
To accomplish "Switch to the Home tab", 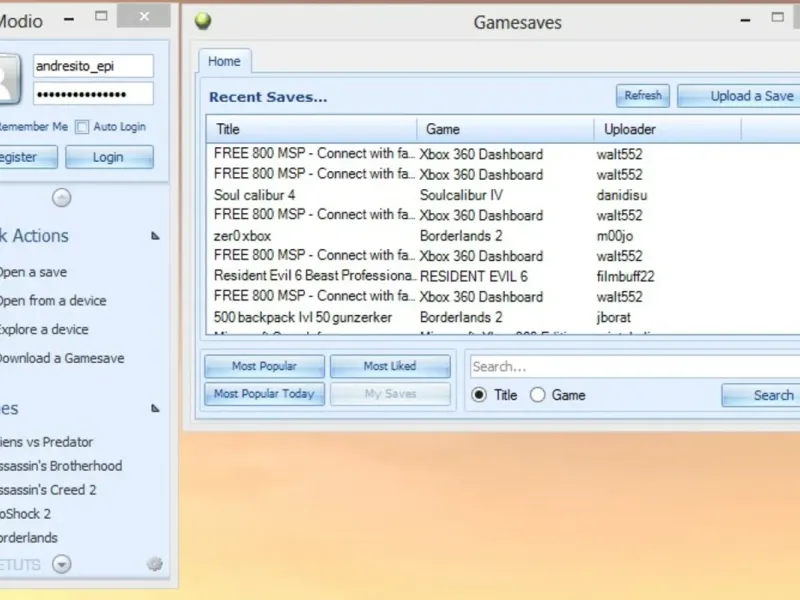I will click(224, 61).
